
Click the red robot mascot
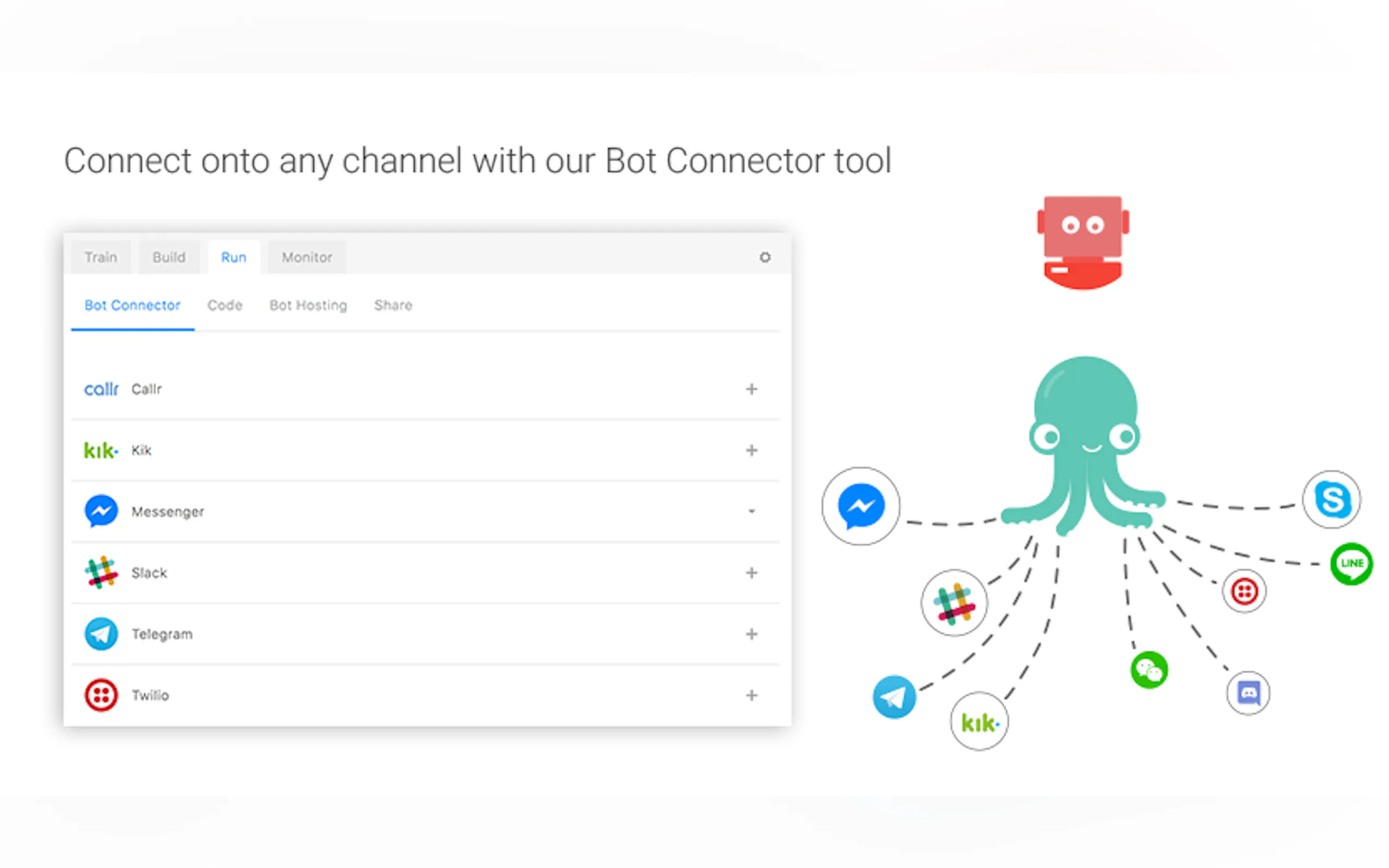(x=1083, y=242)
